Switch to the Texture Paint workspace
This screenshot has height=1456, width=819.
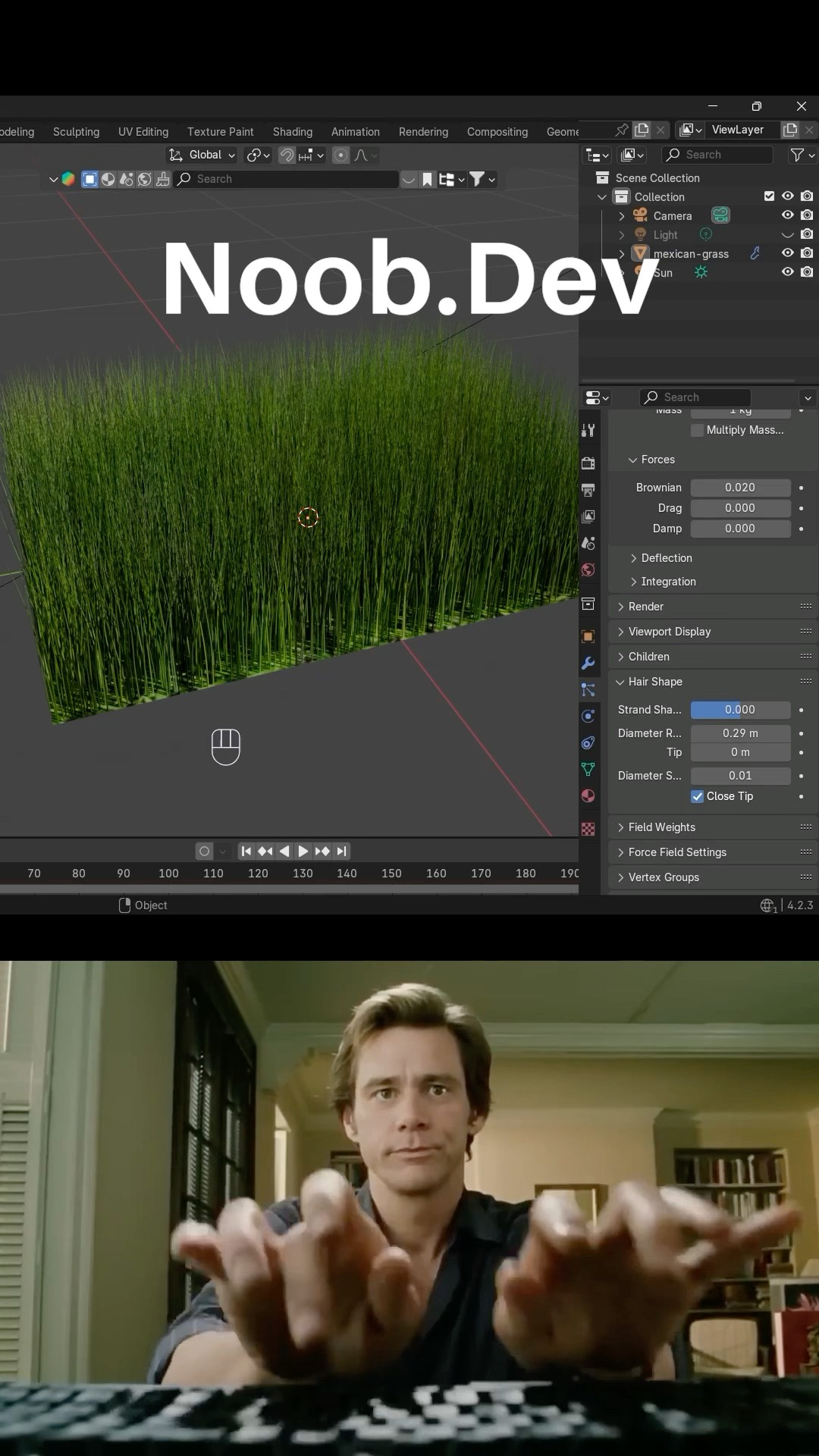220,132
